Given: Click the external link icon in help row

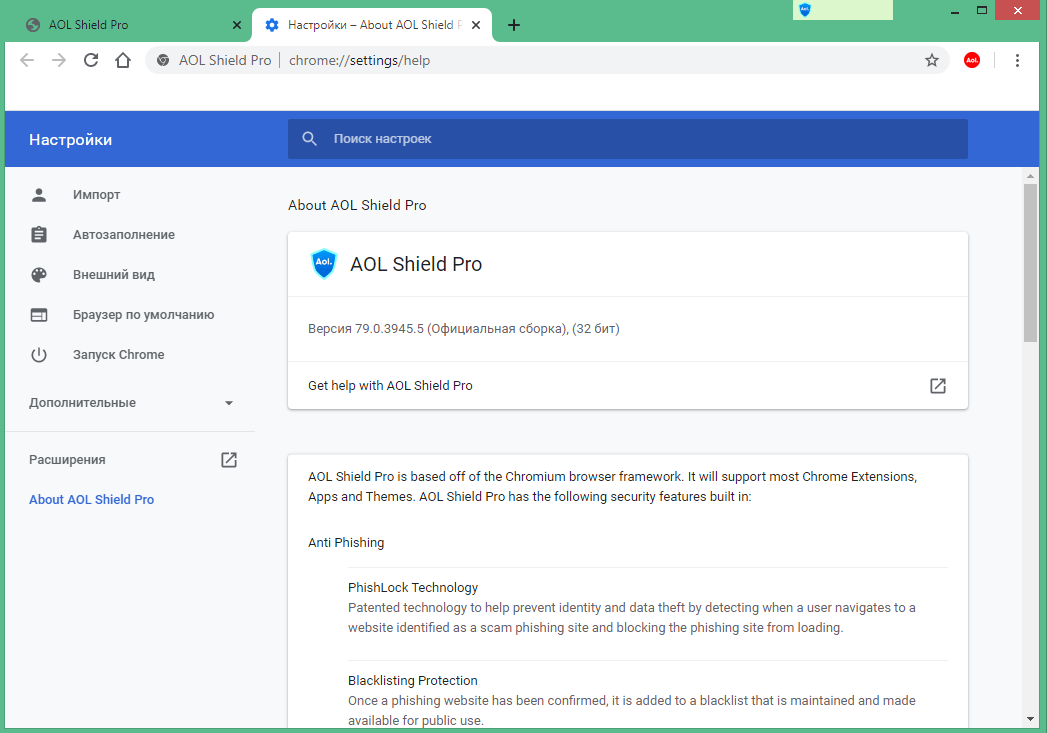Looking at the screenshot, I should (x=937, y=385).
